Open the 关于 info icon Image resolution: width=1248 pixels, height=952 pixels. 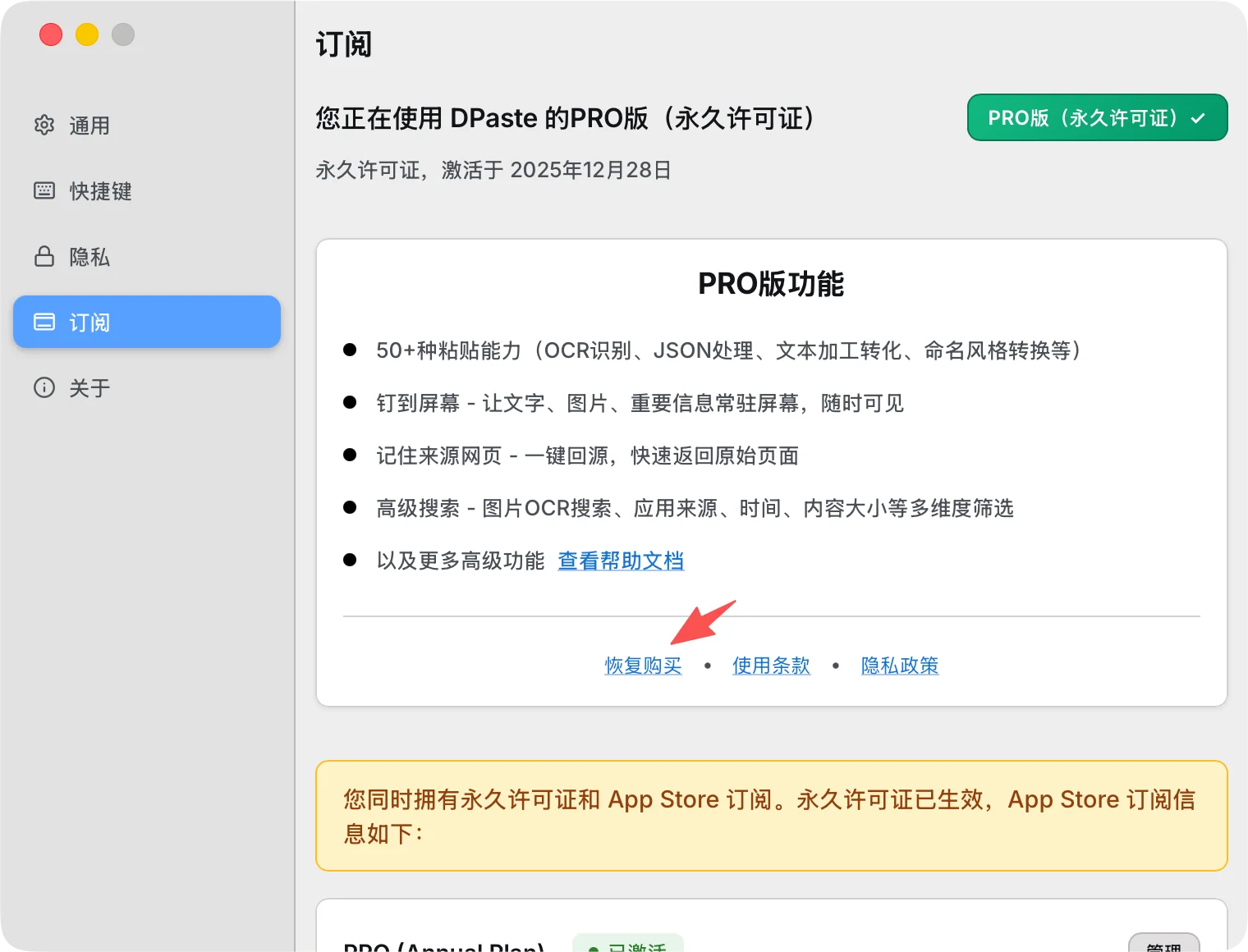pyautogui.click(x=44, y=387)
